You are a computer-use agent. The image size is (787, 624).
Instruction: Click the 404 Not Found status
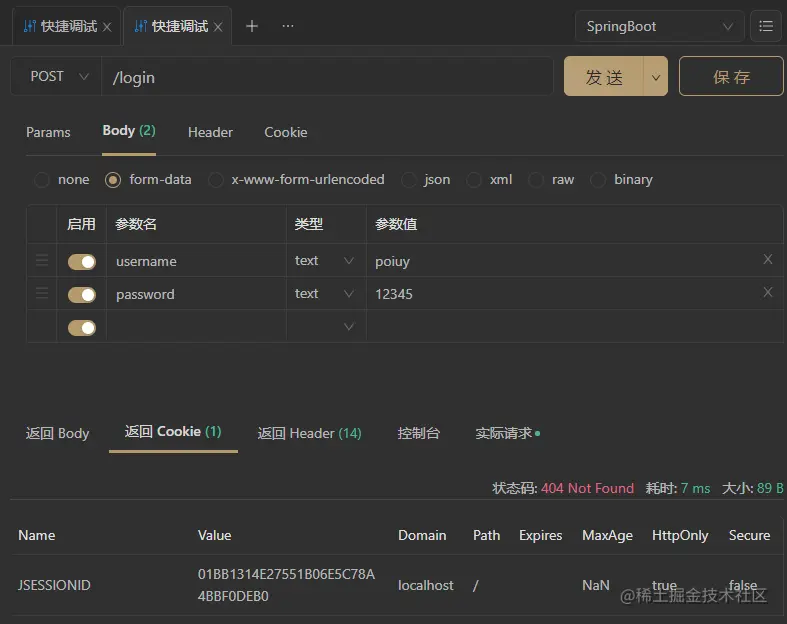[587, 488]
